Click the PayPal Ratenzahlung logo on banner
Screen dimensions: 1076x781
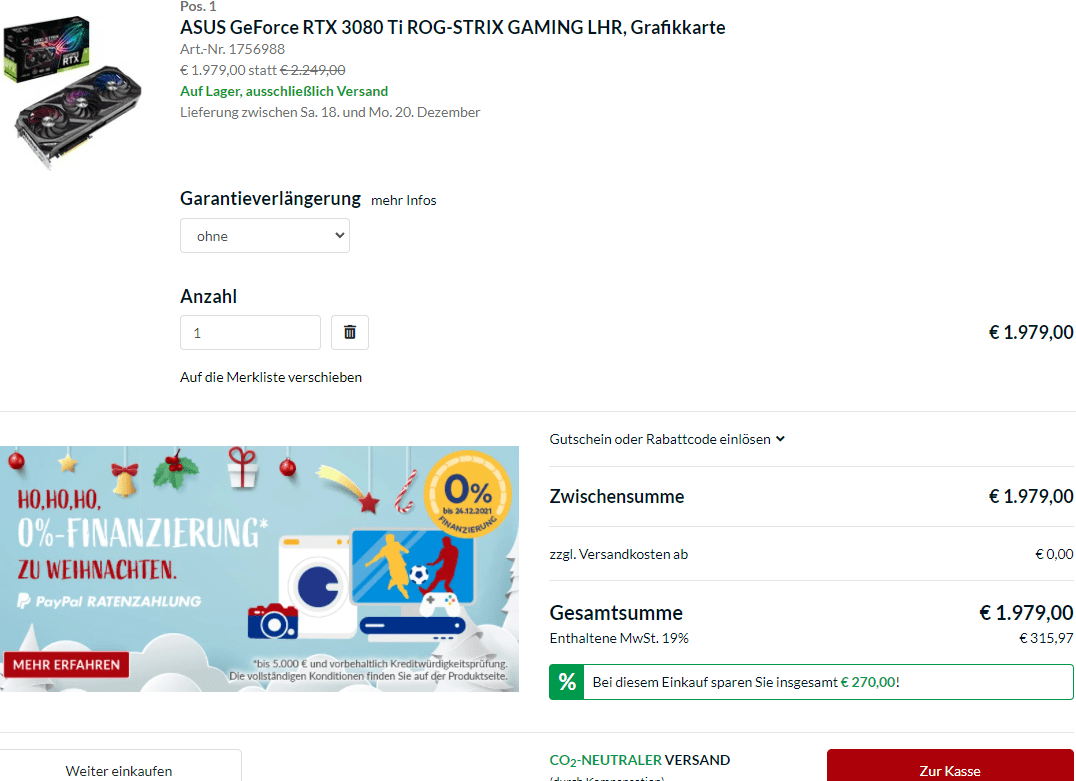[110, 601]
